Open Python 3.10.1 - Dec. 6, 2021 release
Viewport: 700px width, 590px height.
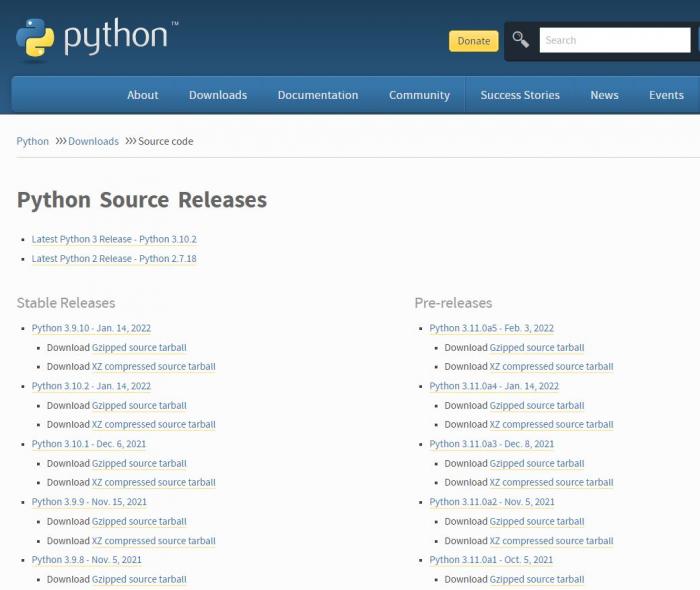89,444
